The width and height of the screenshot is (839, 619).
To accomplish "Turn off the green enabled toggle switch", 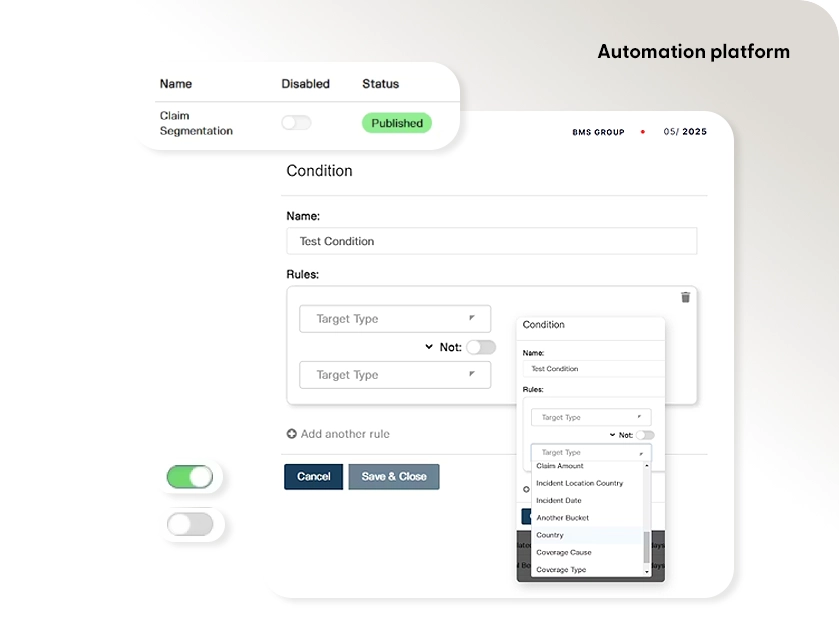I will (190, 477).
